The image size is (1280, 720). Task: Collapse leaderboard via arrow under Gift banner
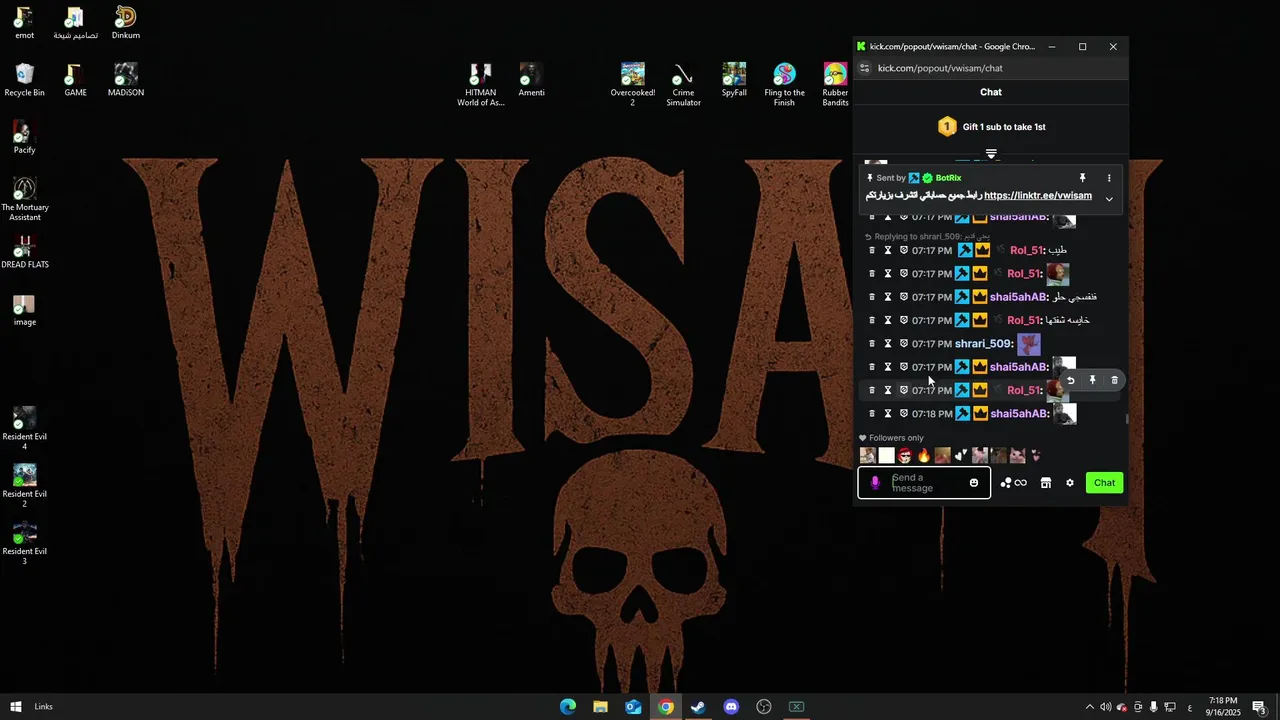click(x=991, y=154)
